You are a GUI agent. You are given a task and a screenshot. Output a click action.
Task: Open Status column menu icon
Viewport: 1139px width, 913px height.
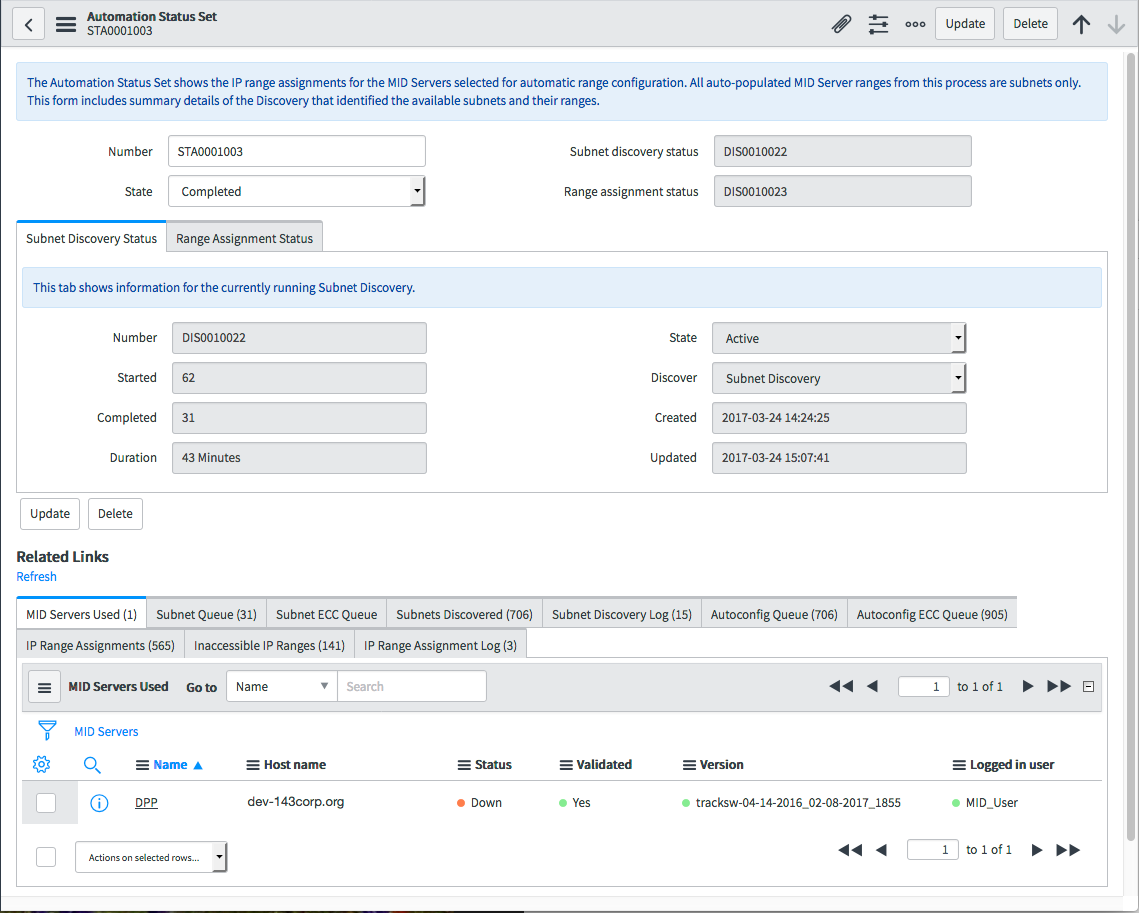coord(464,765)
